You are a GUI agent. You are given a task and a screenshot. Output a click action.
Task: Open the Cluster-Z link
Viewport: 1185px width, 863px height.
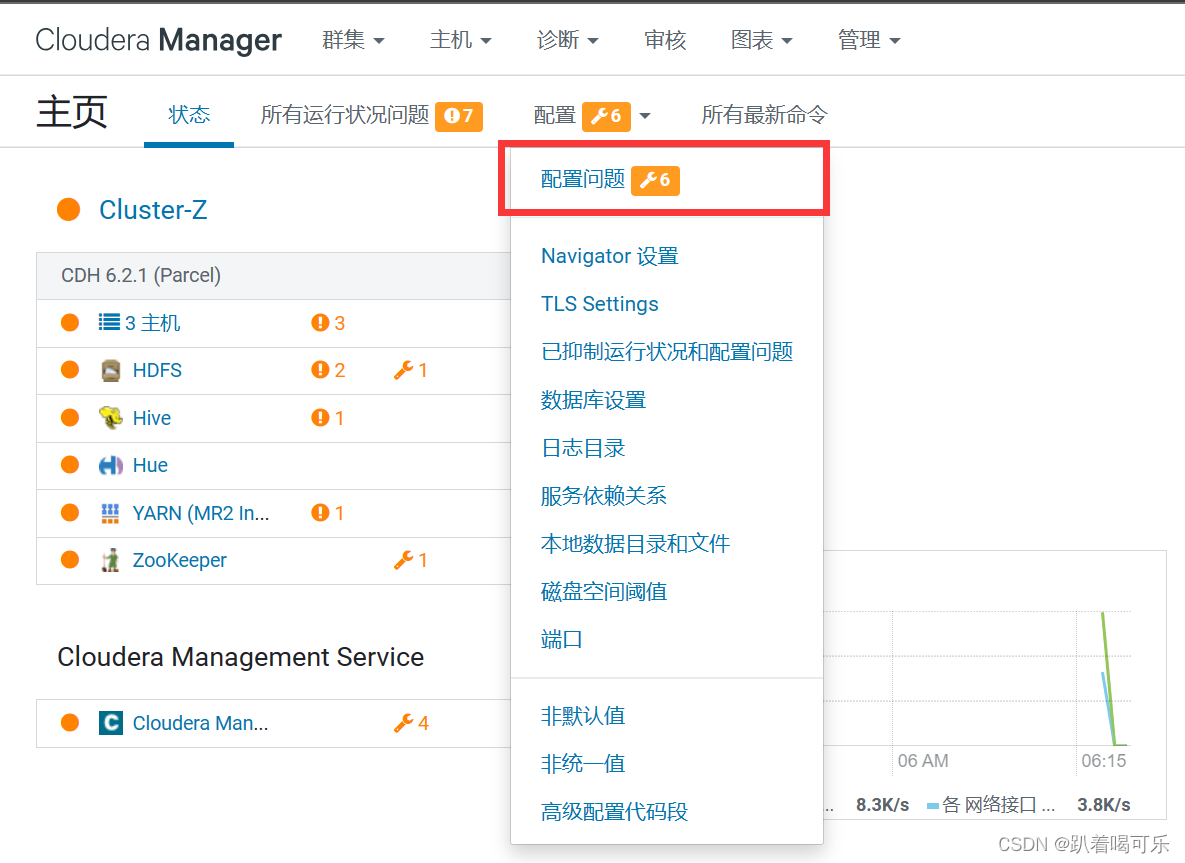coord(153,209)
